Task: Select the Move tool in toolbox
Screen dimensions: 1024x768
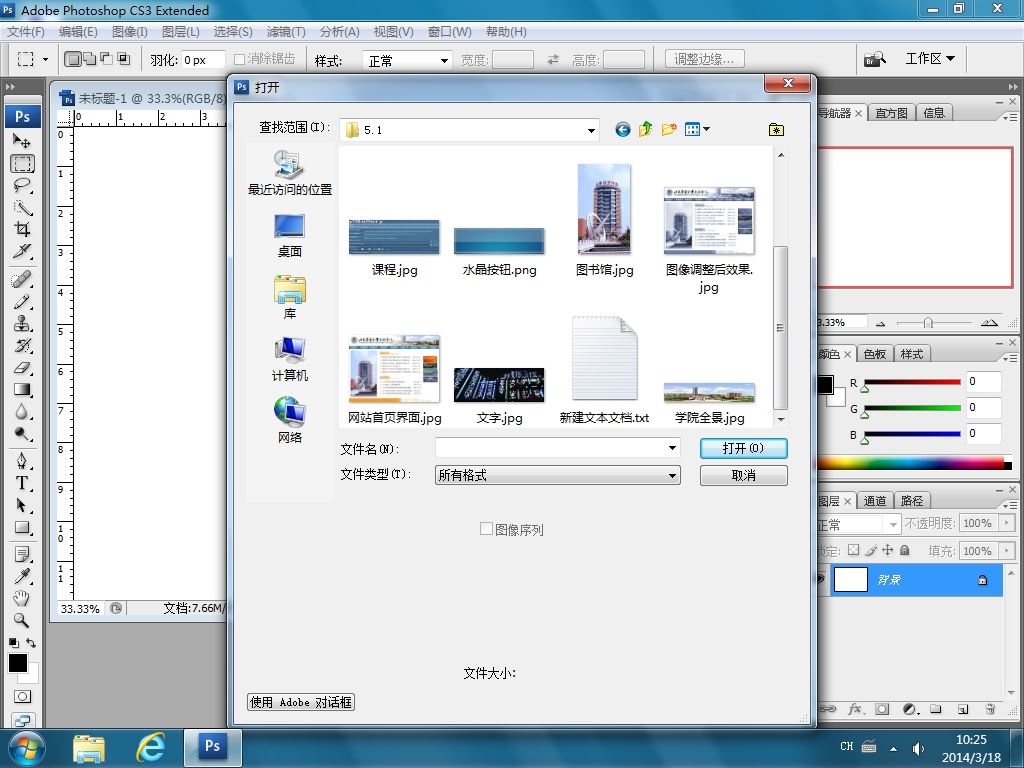Action: 22,140
